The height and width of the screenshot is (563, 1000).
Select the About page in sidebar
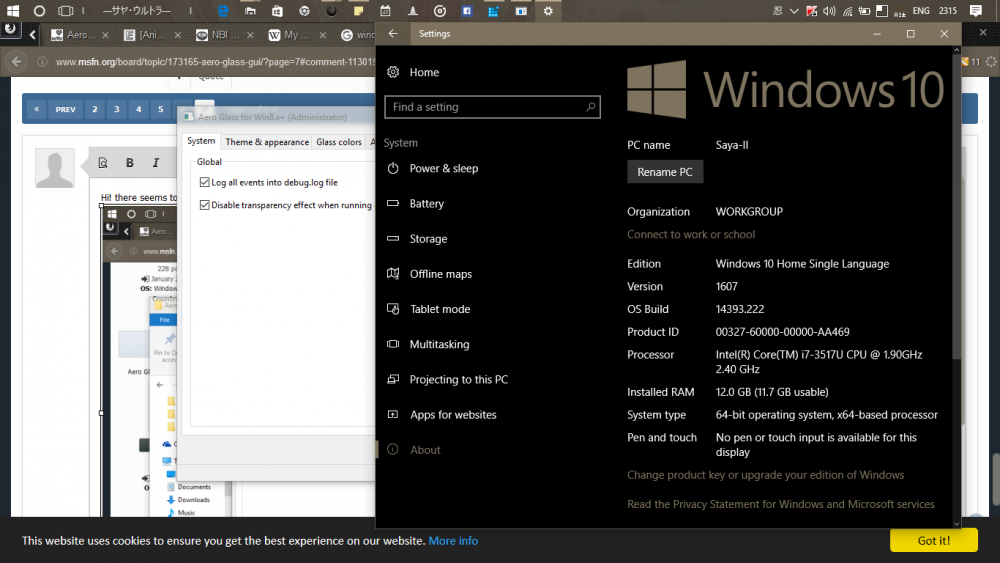pyautogui.click(x=413, y=450)
